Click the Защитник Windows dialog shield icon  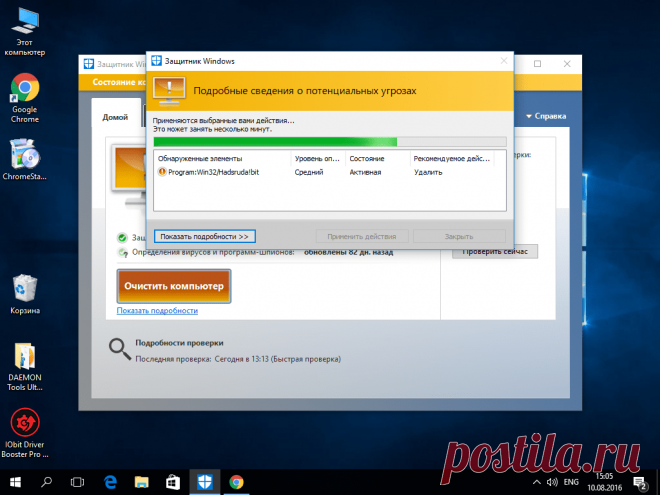(156, 61)
